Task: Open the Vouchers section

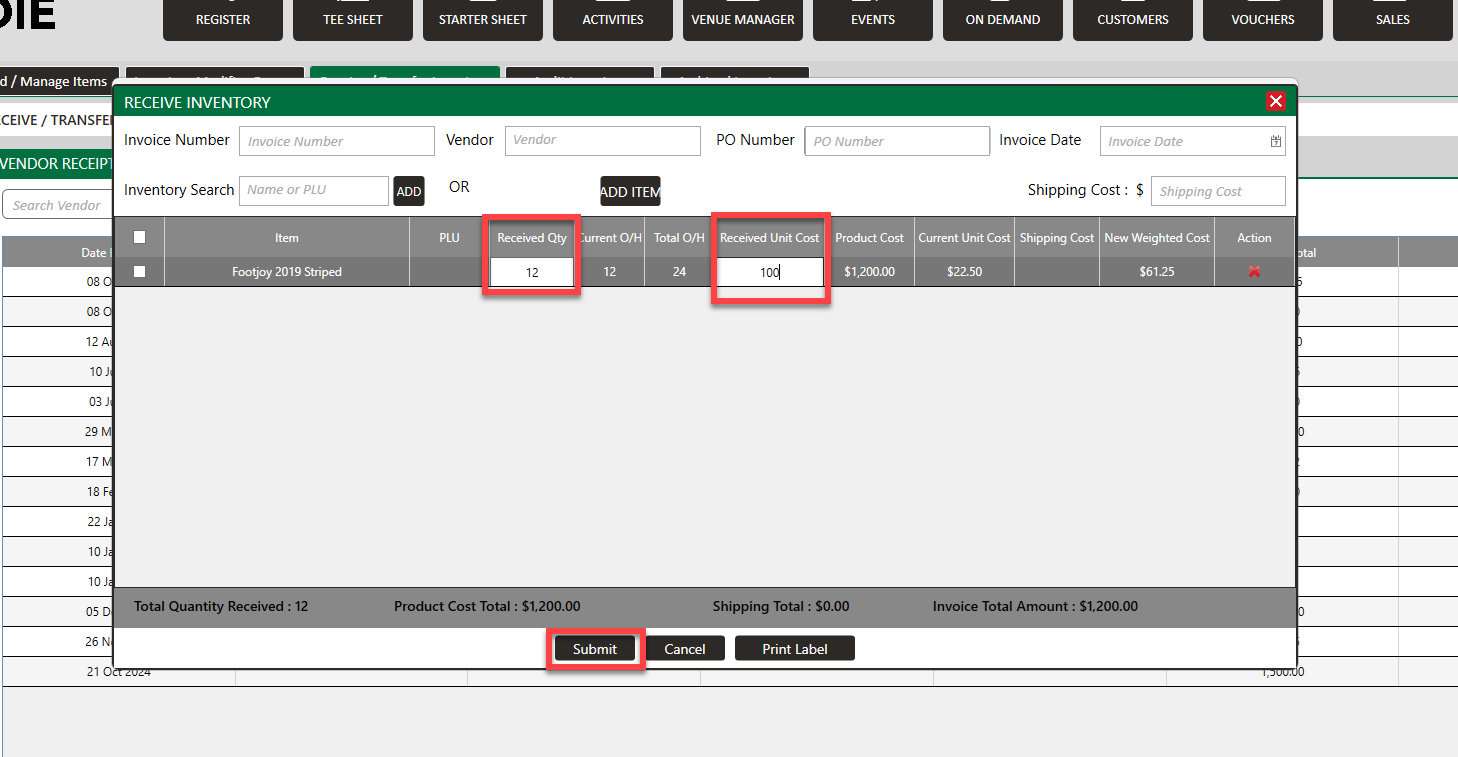Action: pyautogui.click(x=1263, y=20)
